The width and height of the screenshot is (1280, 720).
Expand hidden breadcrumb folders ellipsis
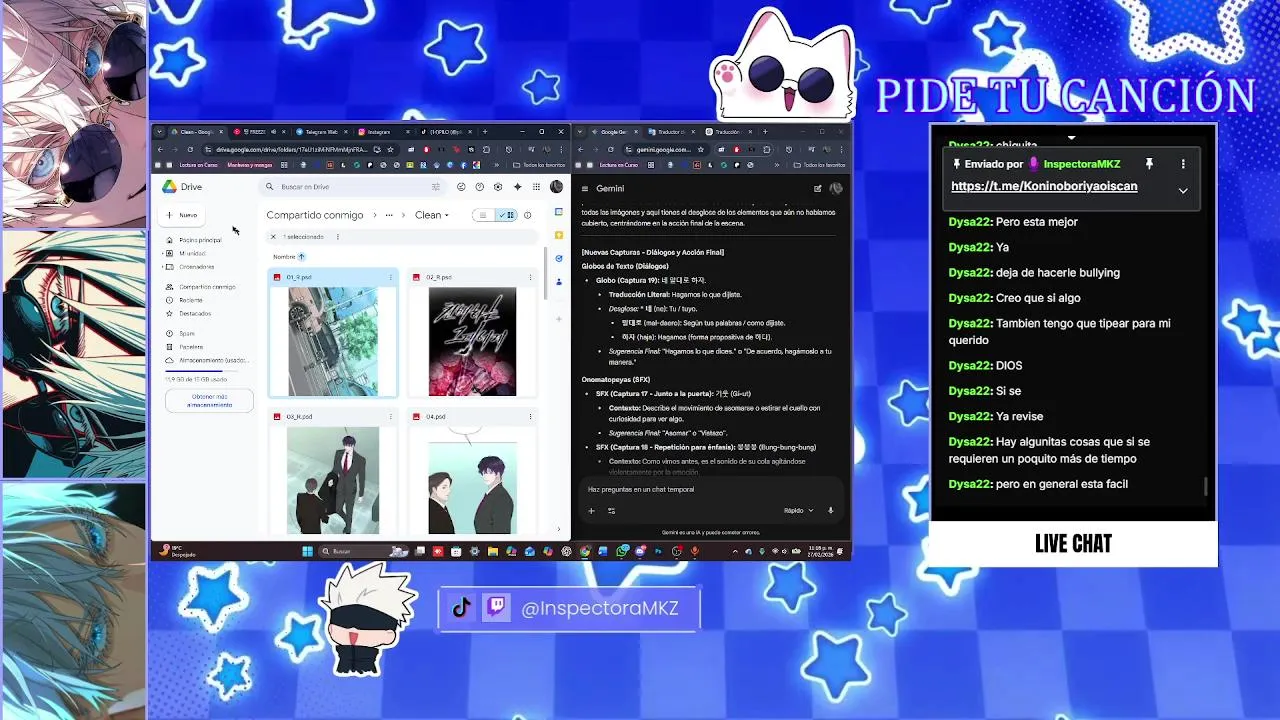389,215
